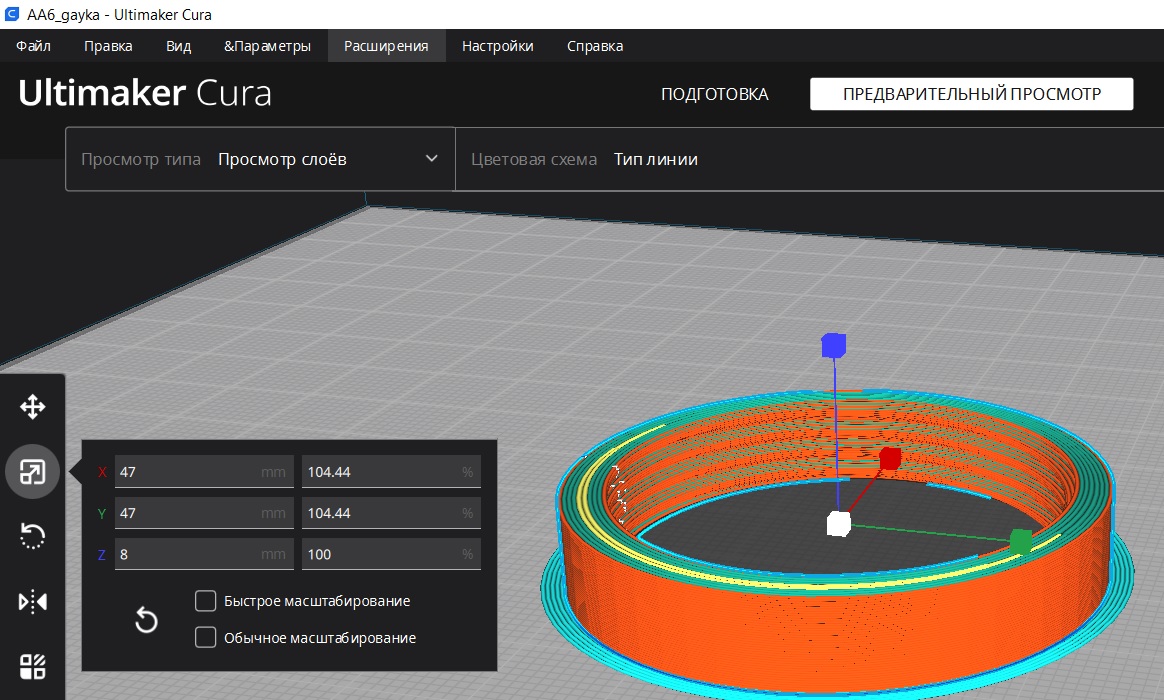Viewport: 1164px width, 700px height.
Task: Enable Быстрое масштабирование checkbox
Action: click(x=206, y=601)
